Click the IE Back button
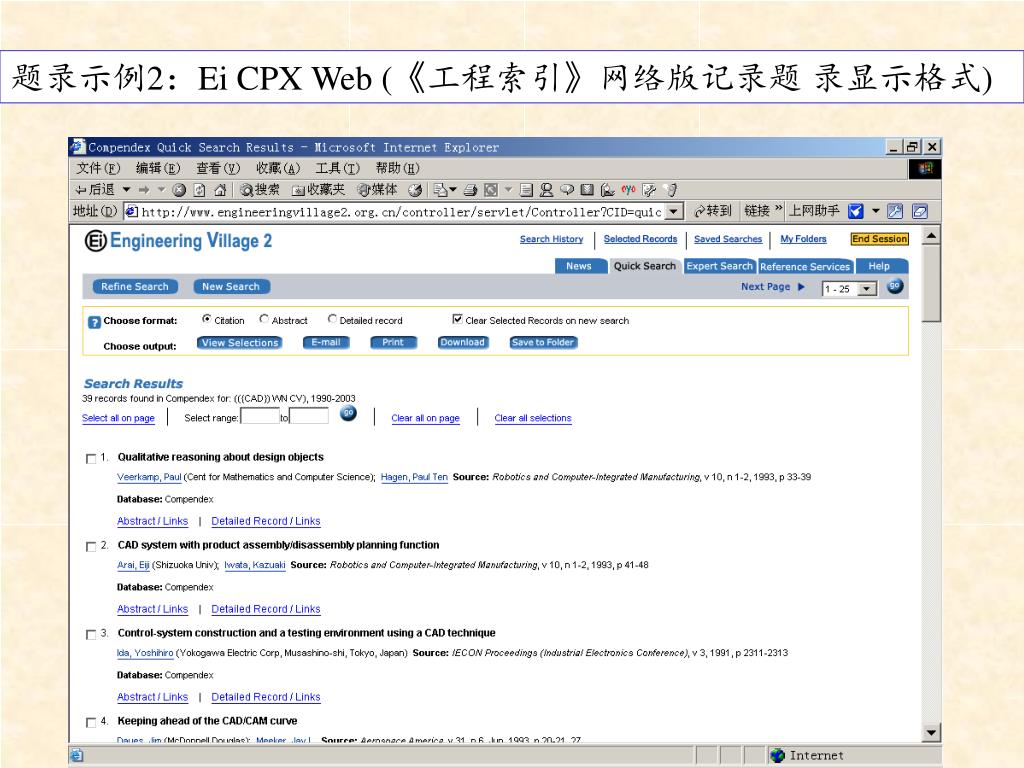The width and height of the screenshot is (1024, 768). point(95,190)
